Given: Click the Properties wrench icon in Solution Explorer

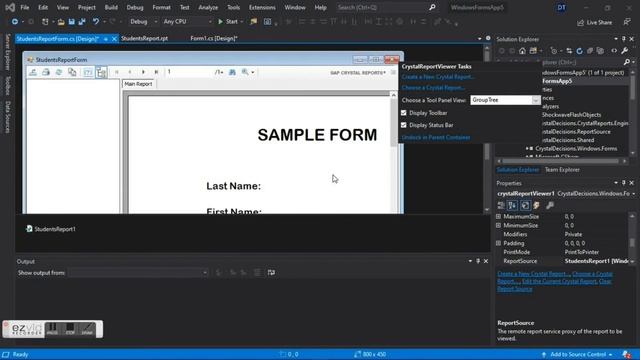Looking at the screenshot, I should click(624, 51).
